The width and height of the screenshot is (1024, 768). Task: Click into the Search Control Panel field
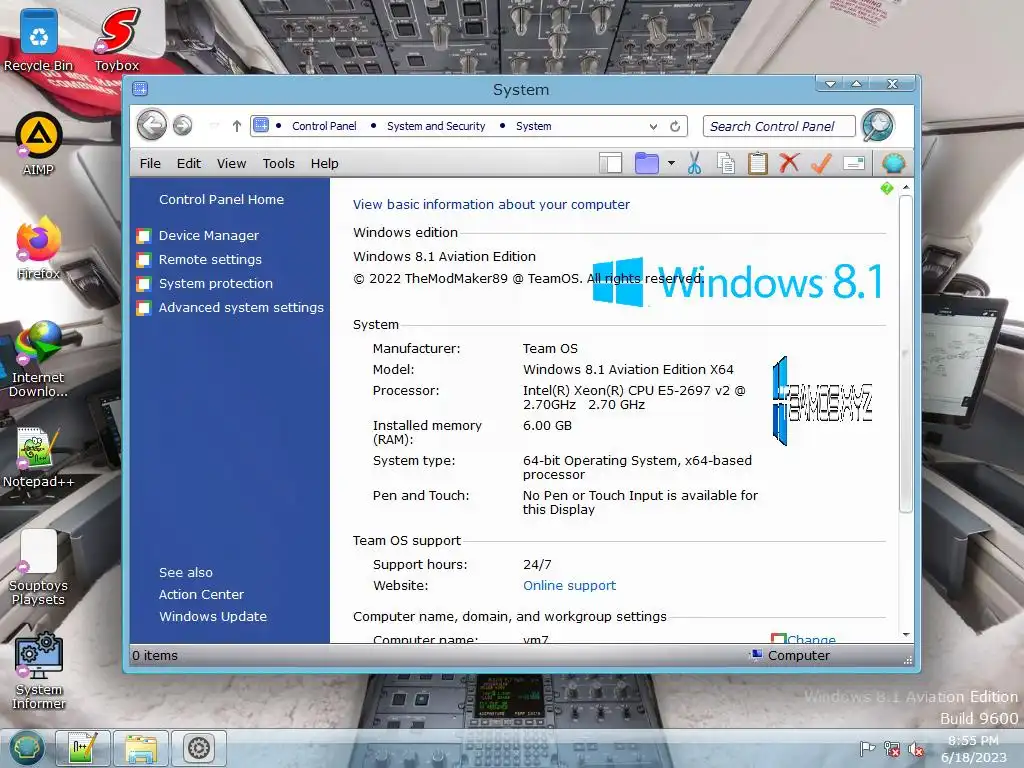778,126
